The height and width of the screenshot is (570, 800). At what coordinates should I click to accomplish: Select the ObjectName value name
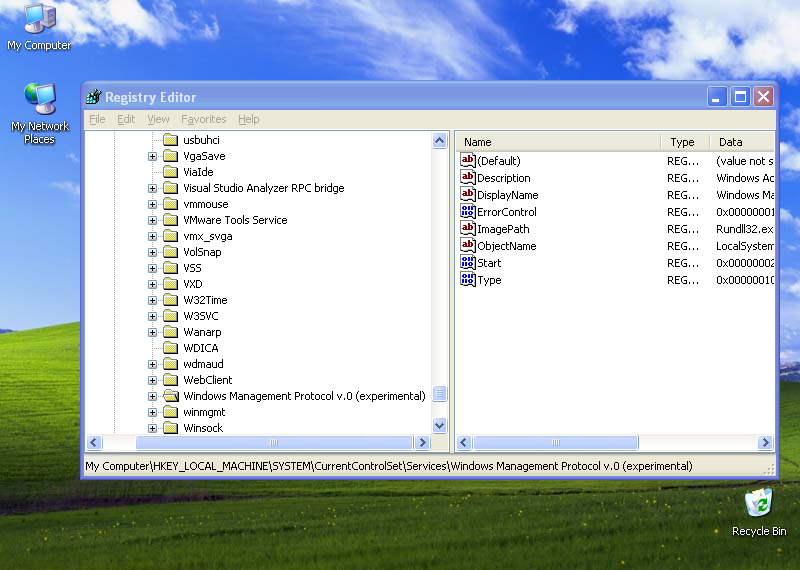[507, 246]
